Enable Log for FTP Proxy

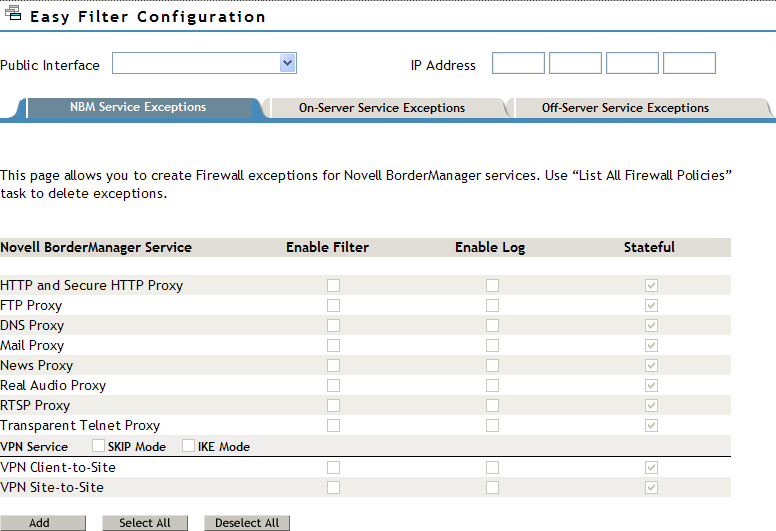[x=492, y=305]
